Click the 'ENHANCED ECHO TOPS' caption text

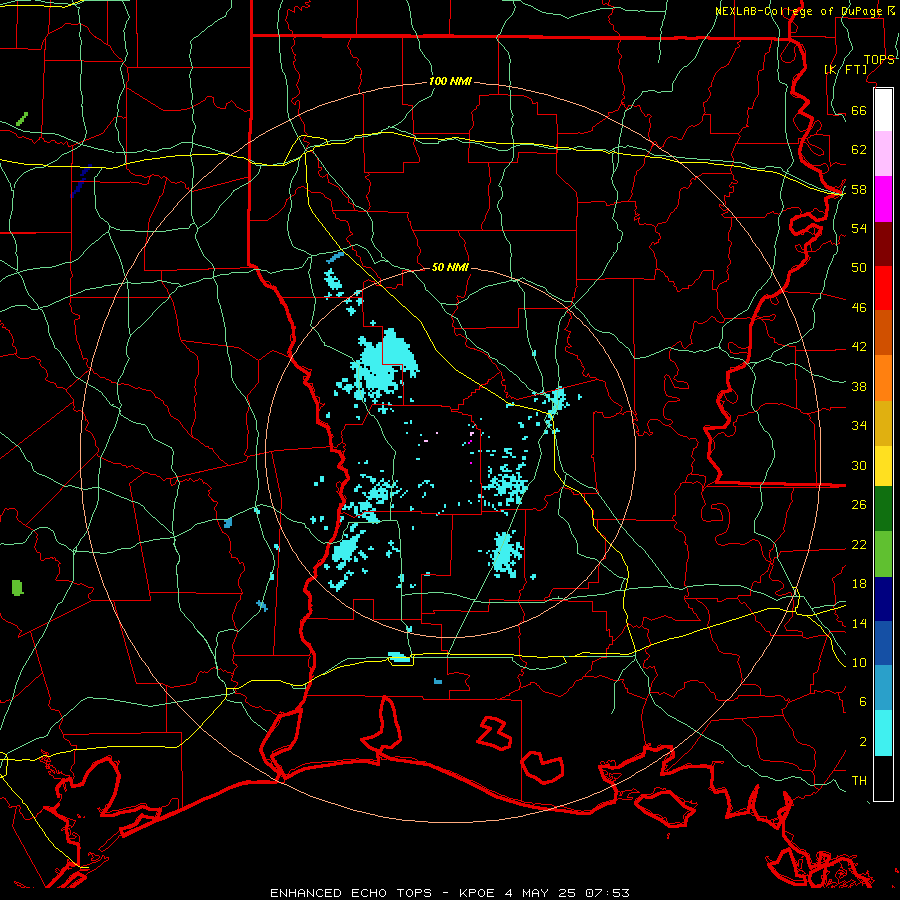click(x=351, y=893)
